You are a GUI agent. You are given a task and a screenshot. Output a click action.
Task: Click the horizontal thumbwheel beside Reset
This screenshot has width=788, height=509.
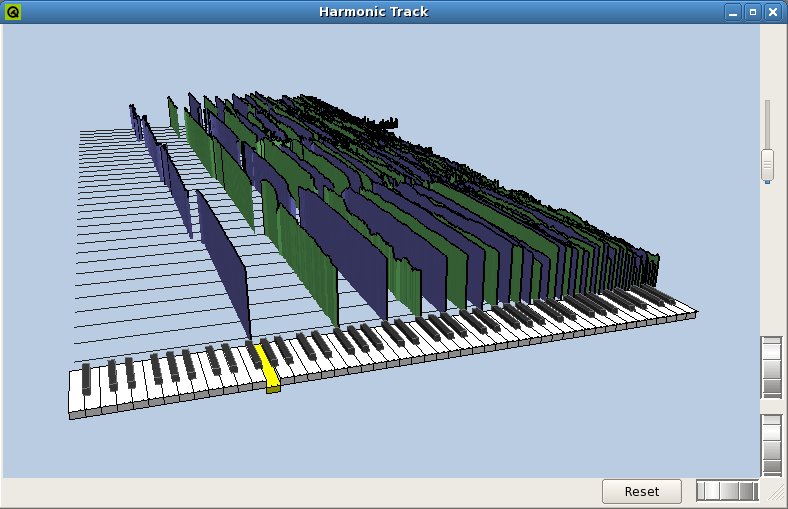[727, 491]
